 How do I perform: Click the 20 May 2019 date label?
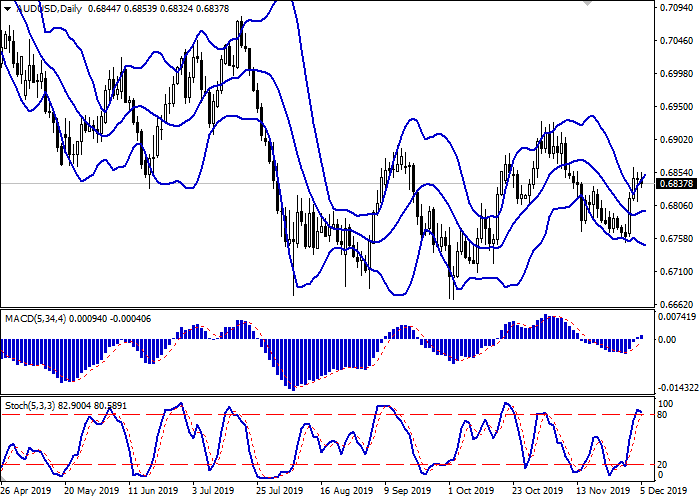(92, 492)
